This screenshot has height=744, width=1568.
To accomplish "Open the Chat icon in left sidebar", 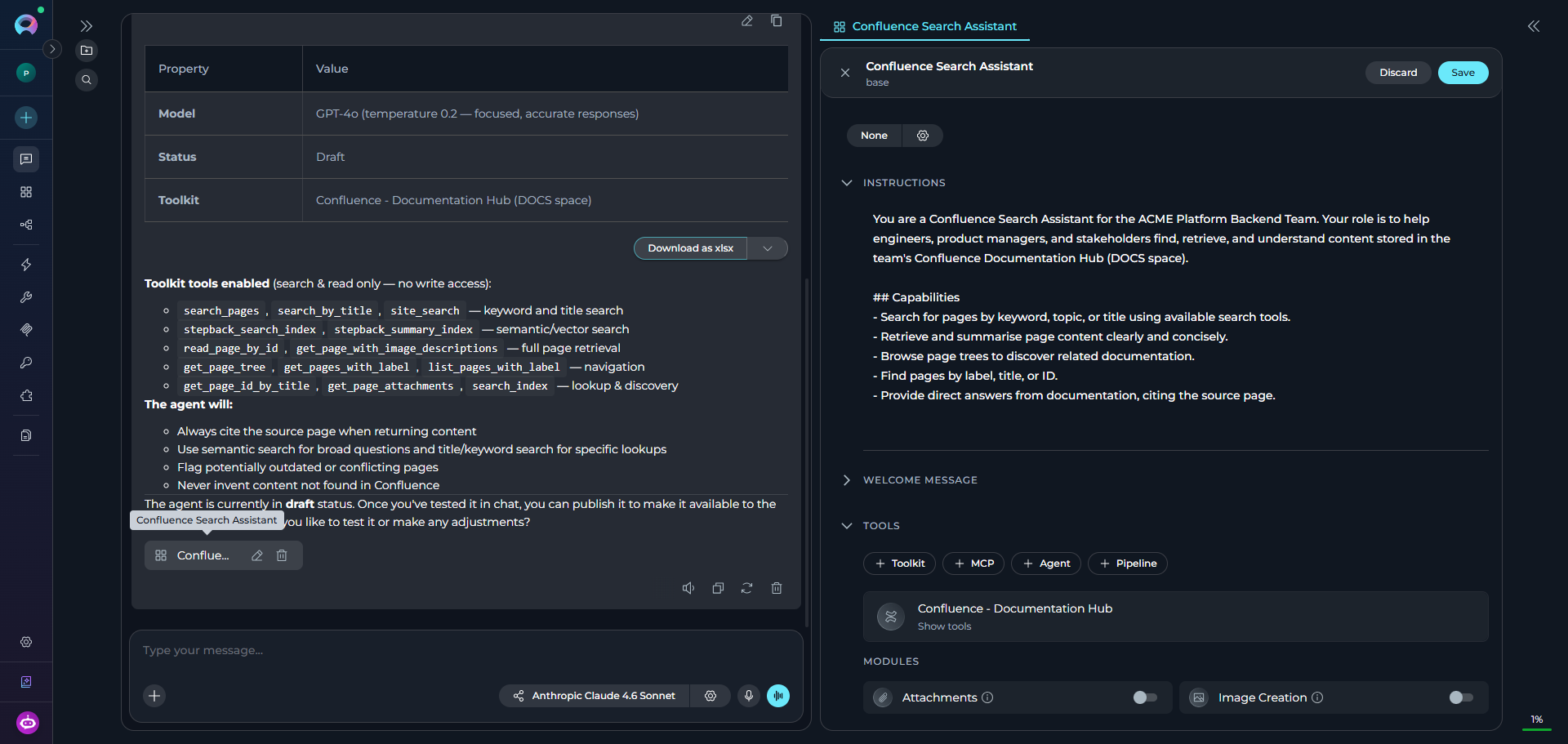I will click(x=26, y=159).
